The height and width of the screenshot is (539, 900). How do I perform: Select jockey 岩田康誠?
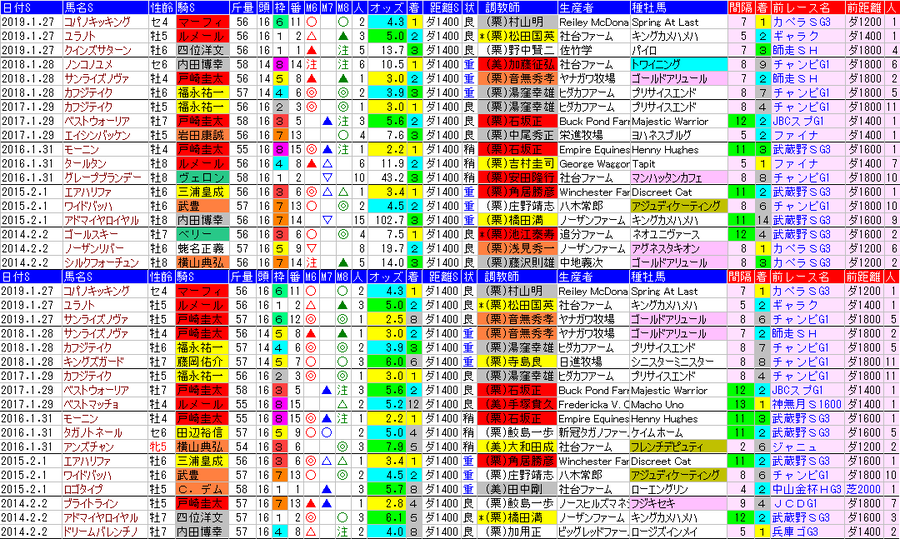pos(202,135)
